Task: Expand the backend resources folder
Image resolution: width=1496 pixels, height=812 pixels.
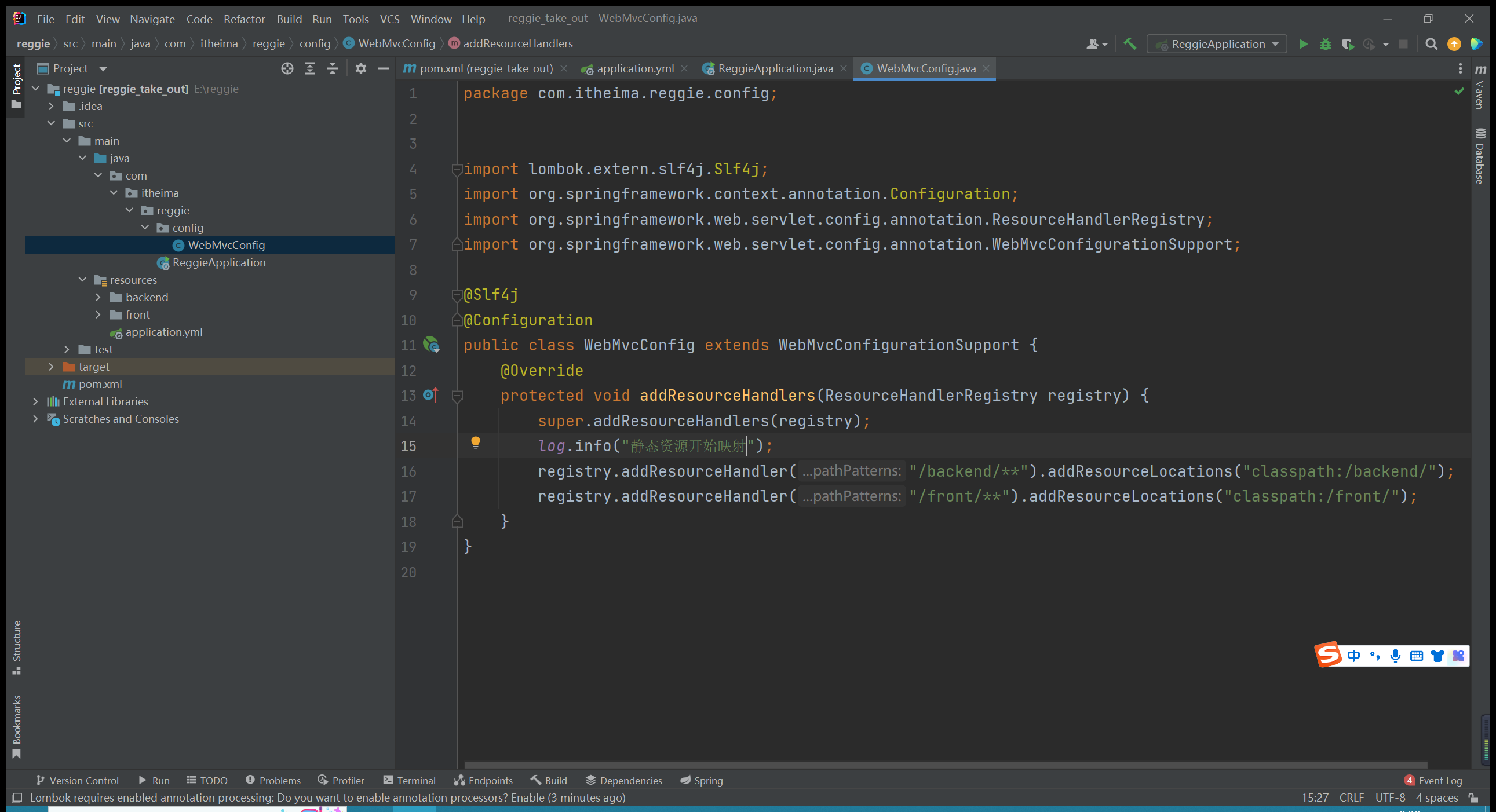Action: click(x=98, y=297)
